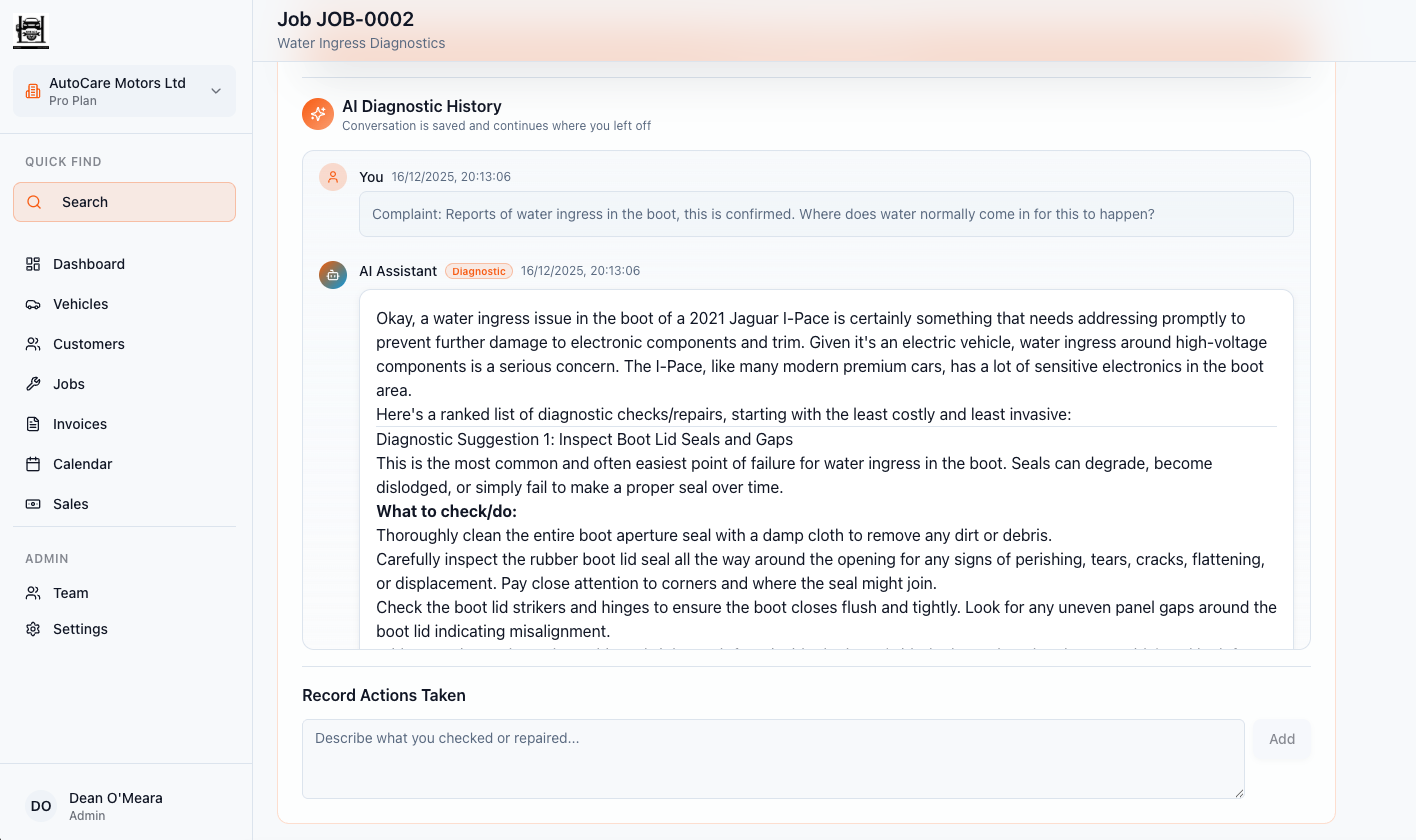1416x840 pixels.
Task: Click Dean O'Meara's profile avatar
Action: [40, 806]
